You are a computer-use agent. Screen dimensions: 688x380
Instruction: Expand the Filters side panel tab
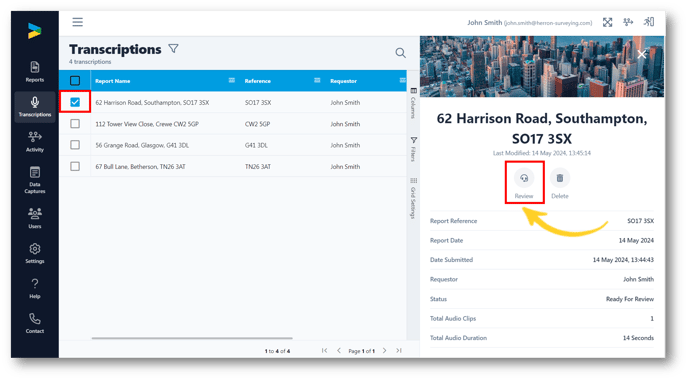413,149
